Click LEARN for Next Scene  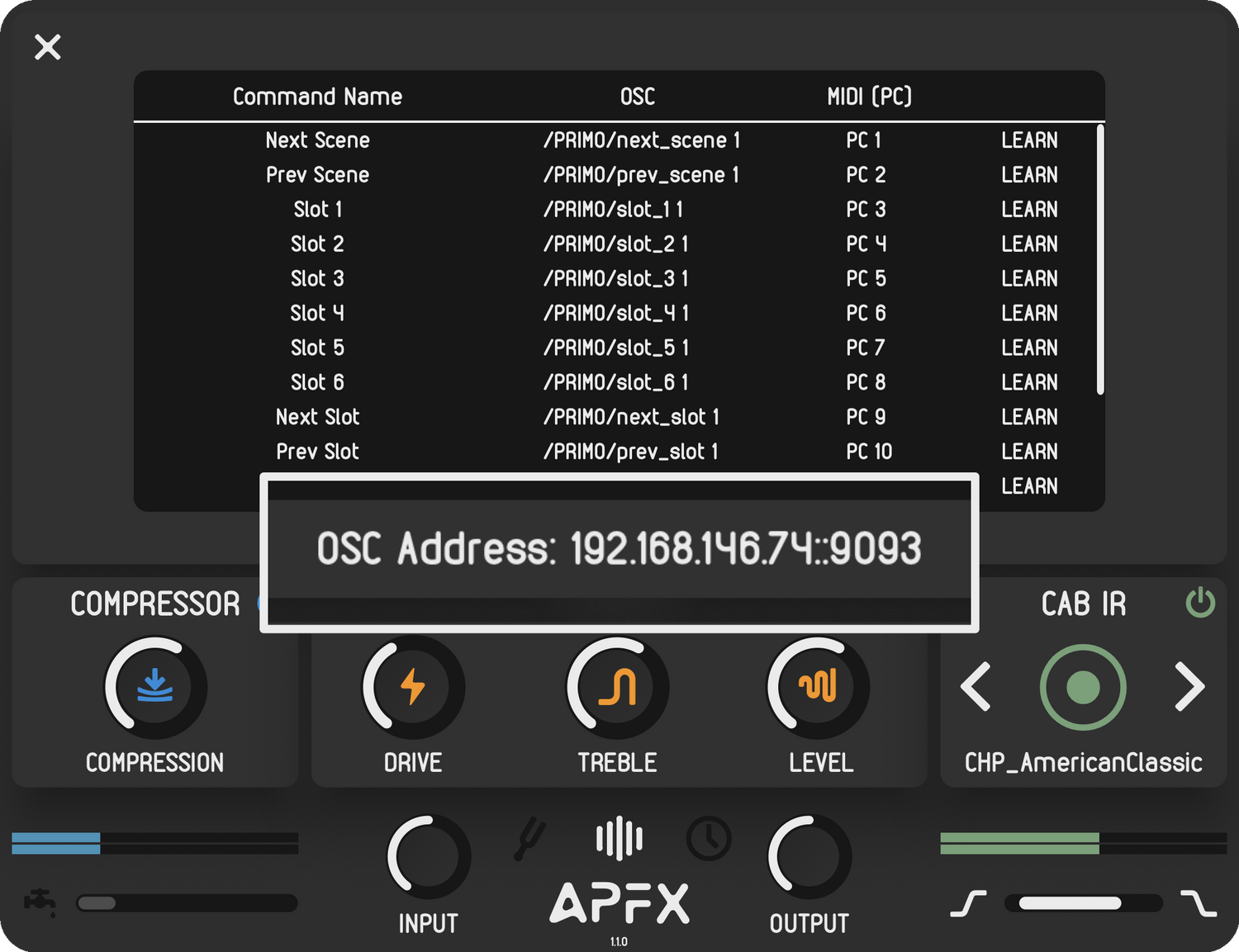pos(1029,140)
